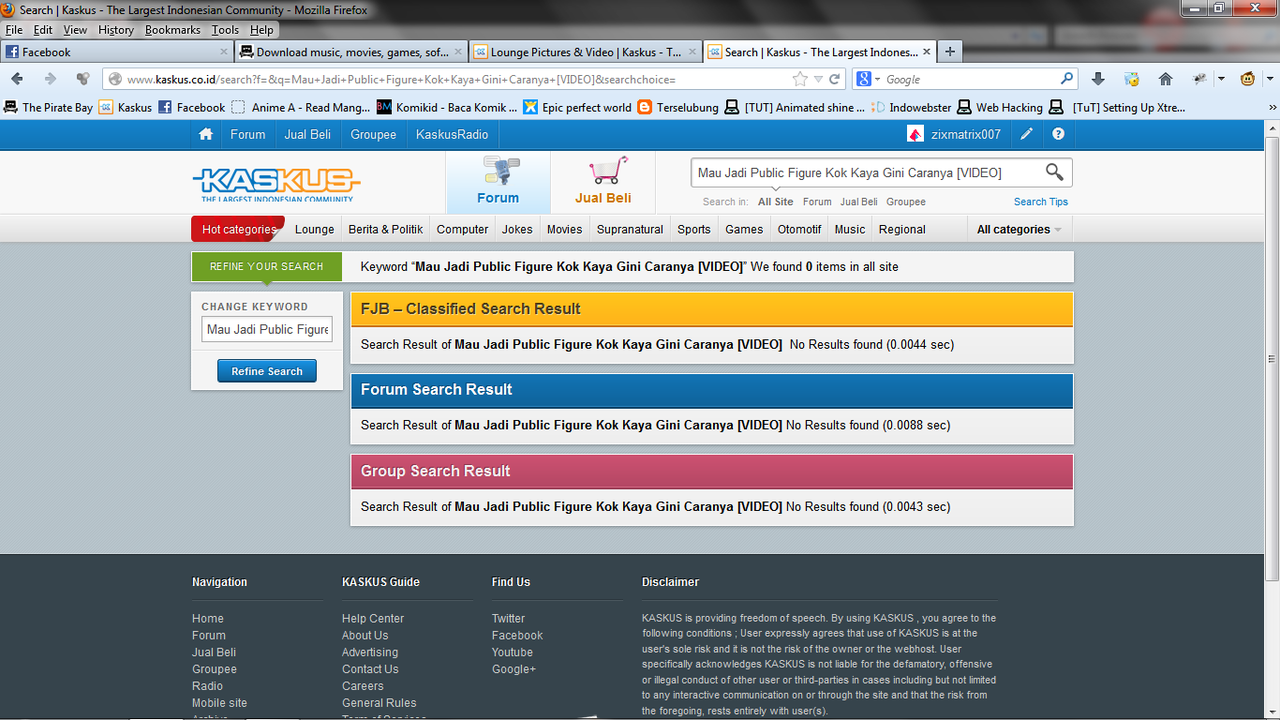The width and height of the screenshot is (1280, 720).
Task: Open the Search Tips link
Action: [x=1041, y=202]
